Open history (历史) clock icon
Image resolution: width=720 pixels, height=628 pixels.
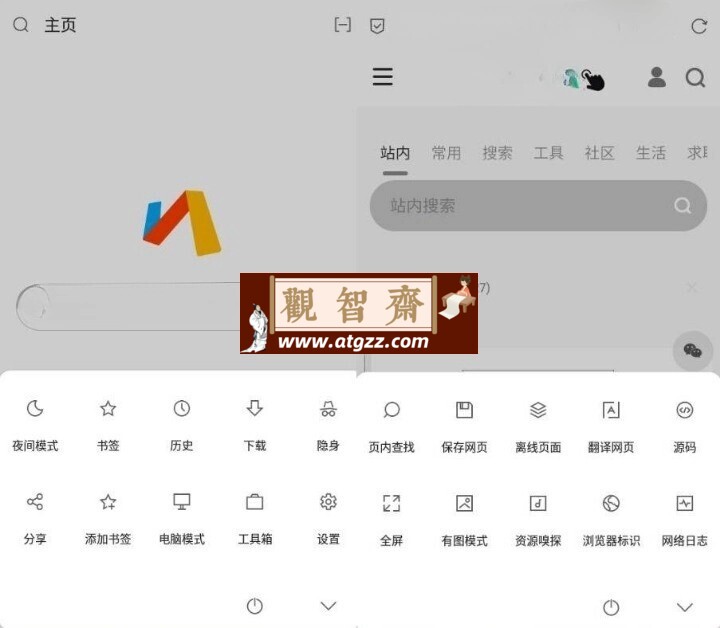pos(181,408)
